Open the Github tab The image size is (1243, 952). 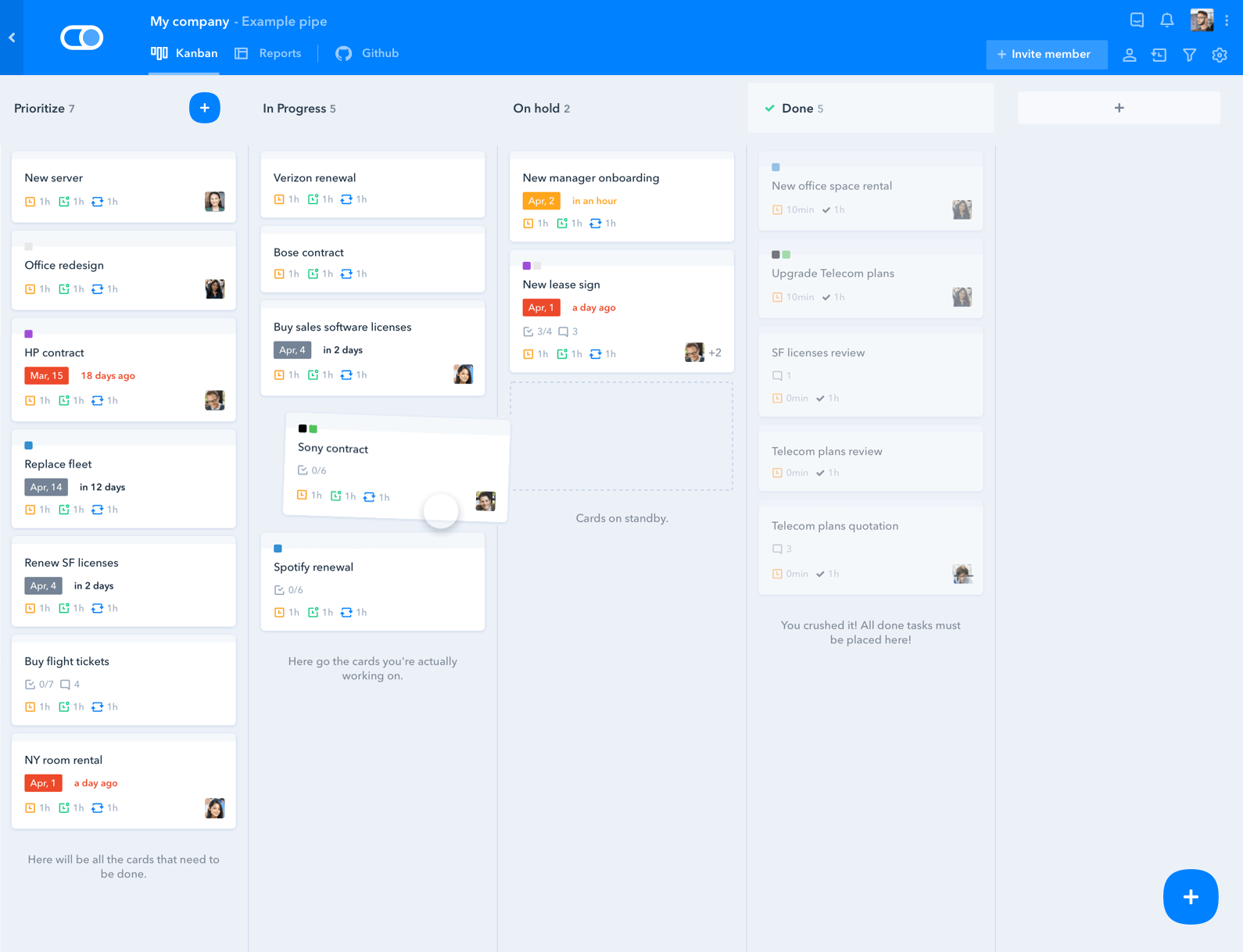pos(367,53)
